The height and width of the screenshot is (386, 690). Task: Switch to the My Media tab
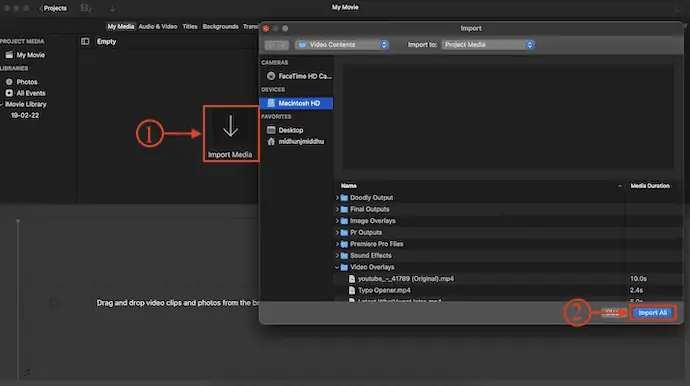click(121, 26)
